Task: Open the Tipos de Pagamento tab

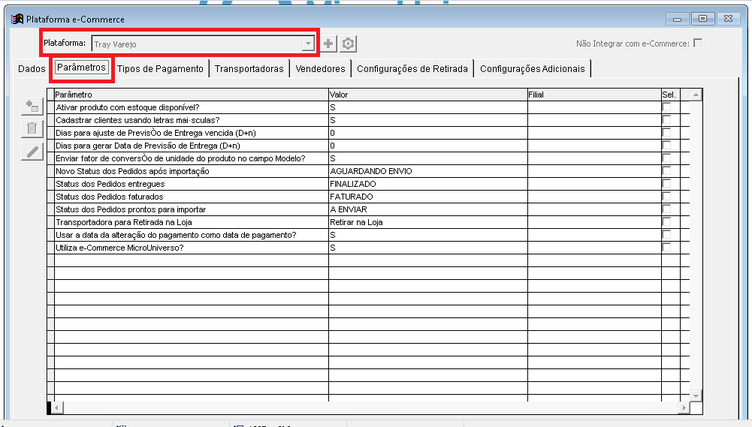Action: (160, 69)
